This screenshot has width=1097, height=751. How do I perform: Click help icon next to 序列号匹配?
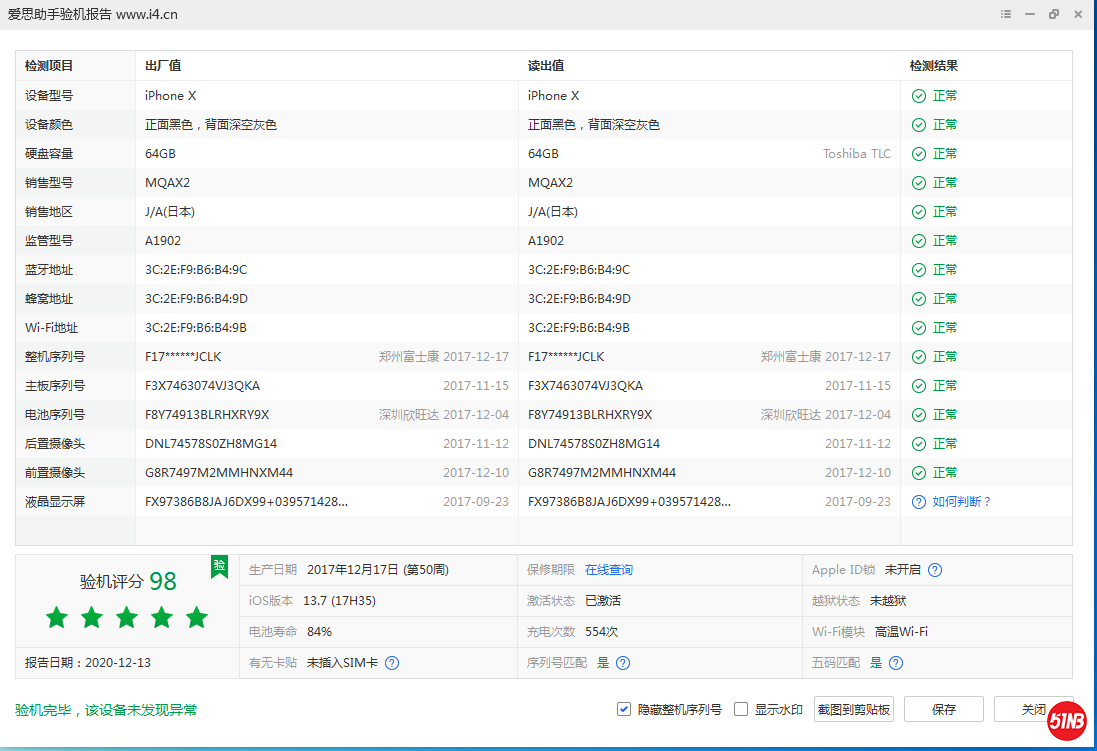tap(623, 662)
